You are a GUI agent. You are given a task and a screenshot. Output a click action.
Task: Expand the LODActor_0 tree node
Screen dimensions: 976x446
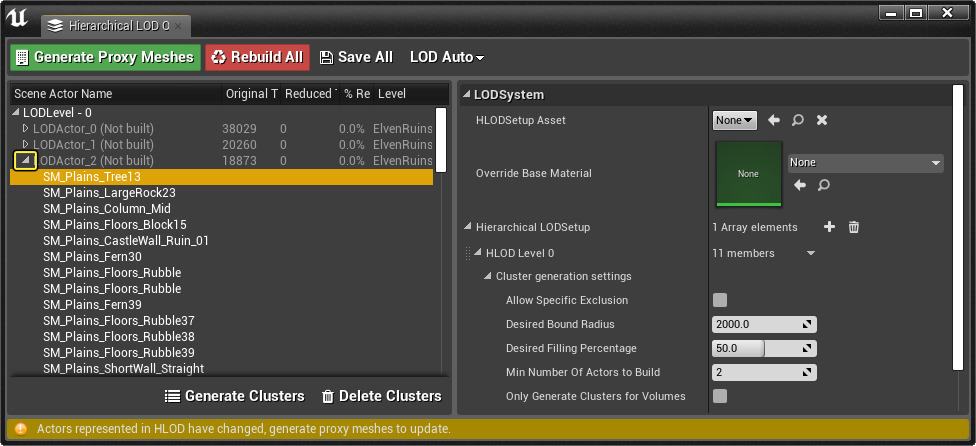(x=26, y=128)
